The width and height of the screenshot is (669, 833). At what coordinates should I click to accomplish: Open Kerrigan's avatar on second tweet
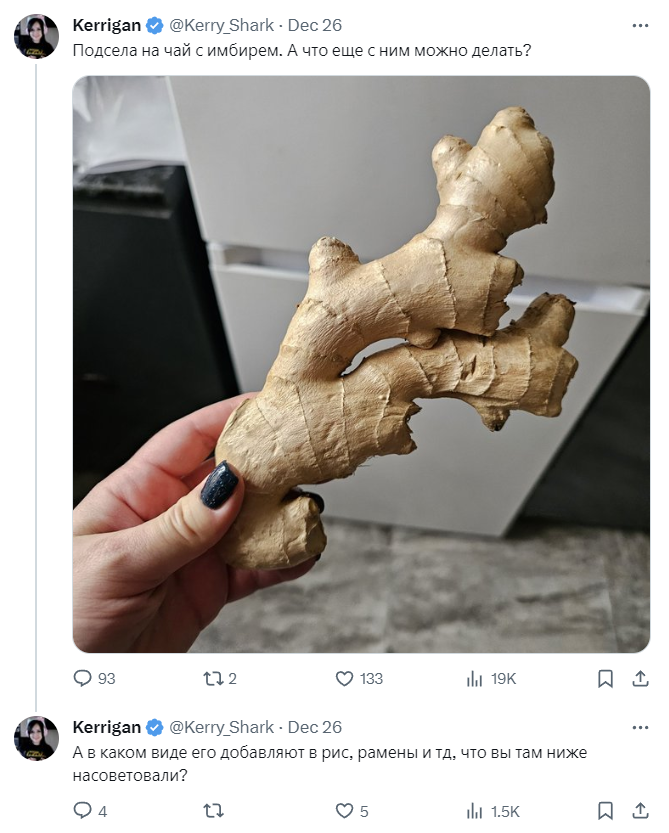pyautogui.click(x=36, y=738)
